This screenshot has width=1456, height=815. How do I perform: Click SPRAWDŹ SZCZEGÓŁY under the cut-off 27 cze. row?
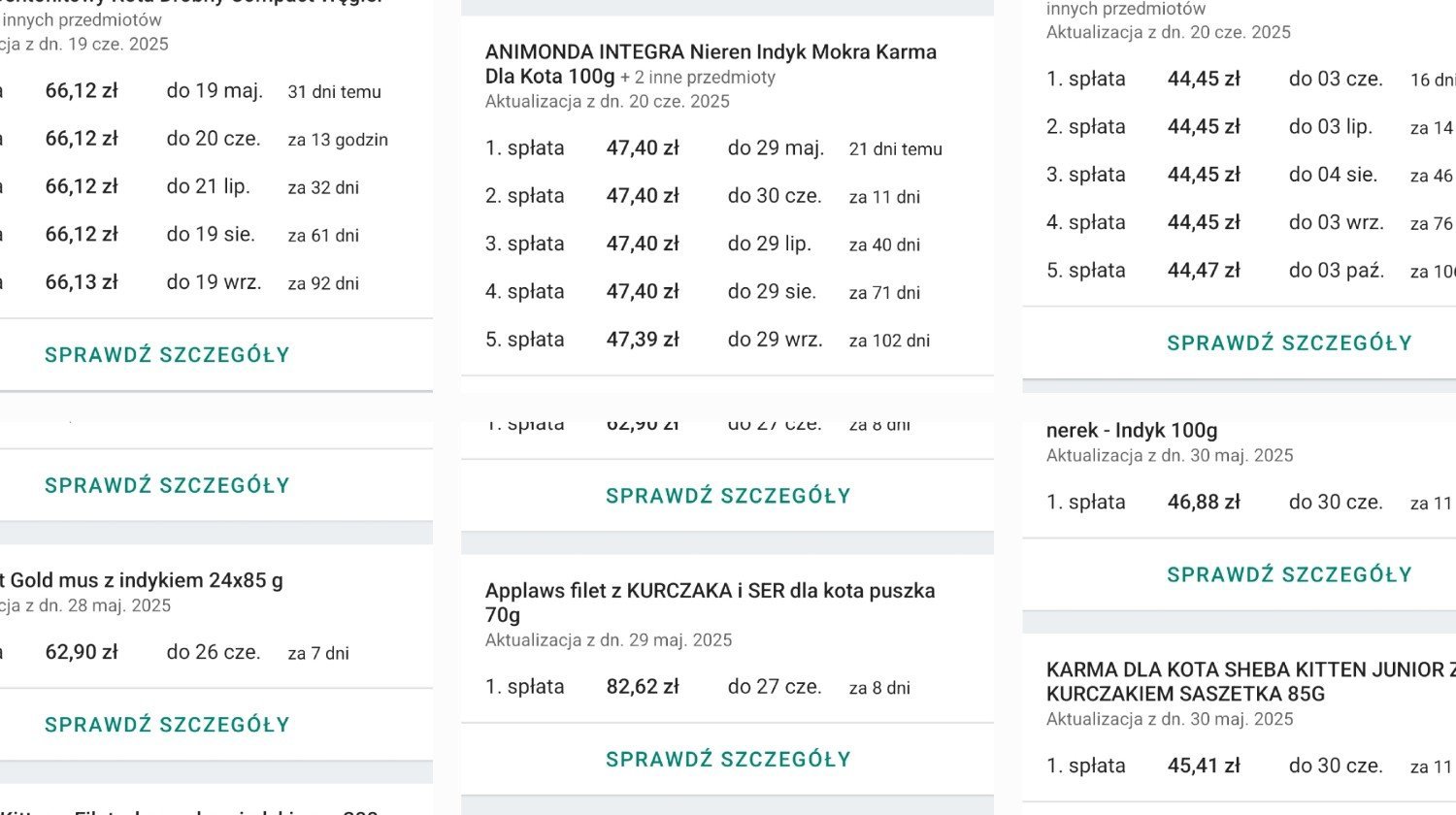(x=728, y=496)
